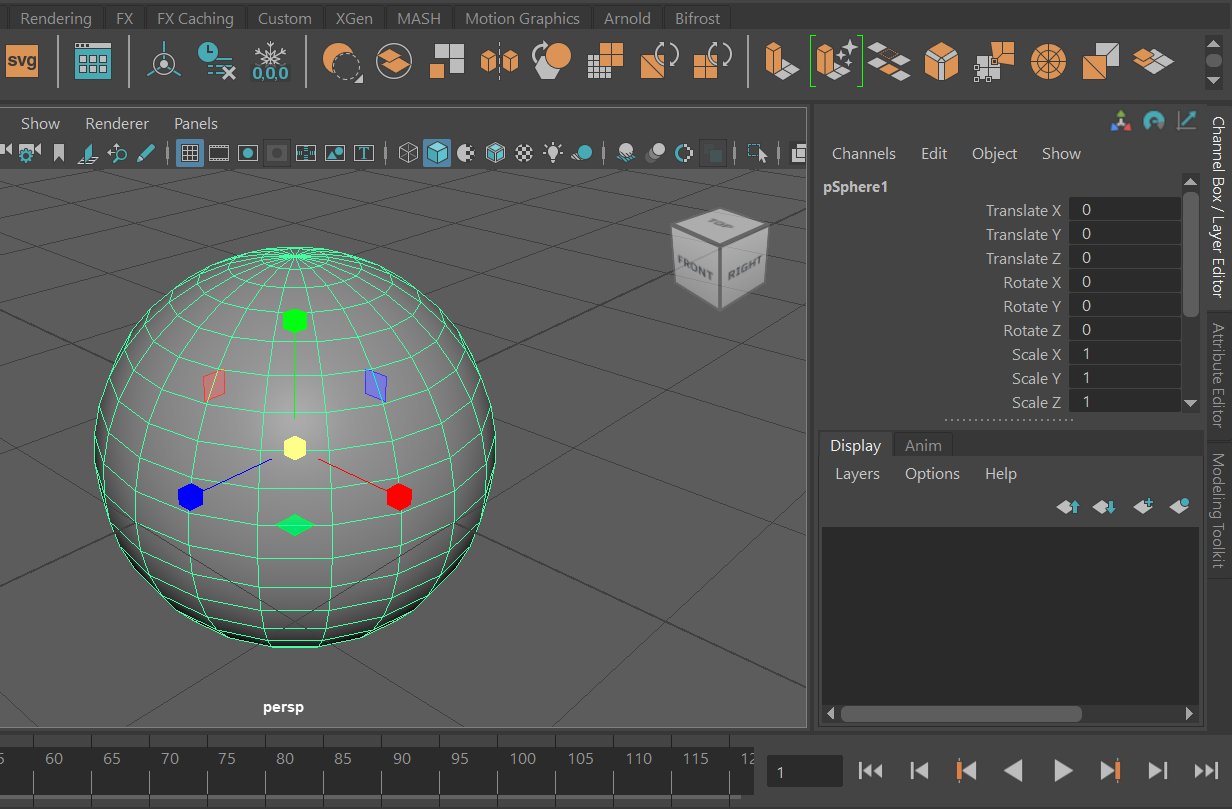Open the viewport Show menu
Viewport: 1232px width, 809px height.
[40, 124]
